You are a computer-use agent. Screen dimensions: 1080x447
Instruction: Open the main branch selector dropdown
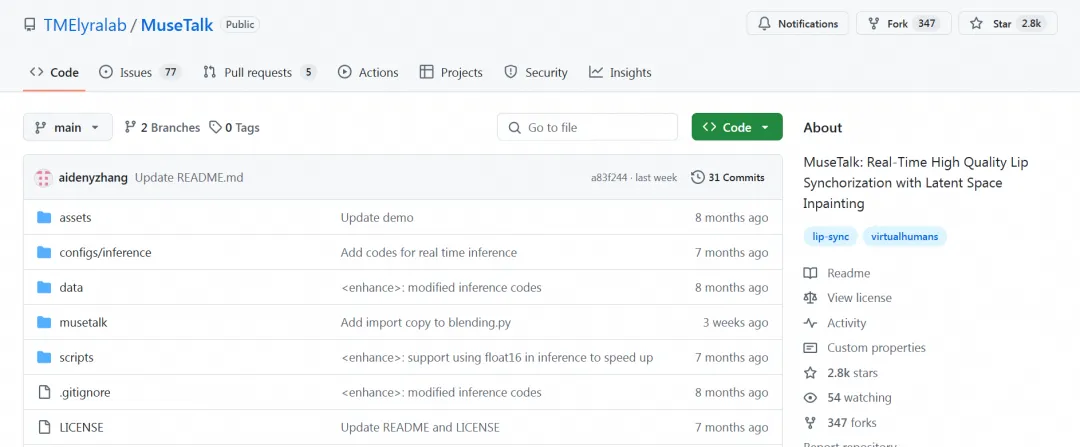(x=67, y=127)
